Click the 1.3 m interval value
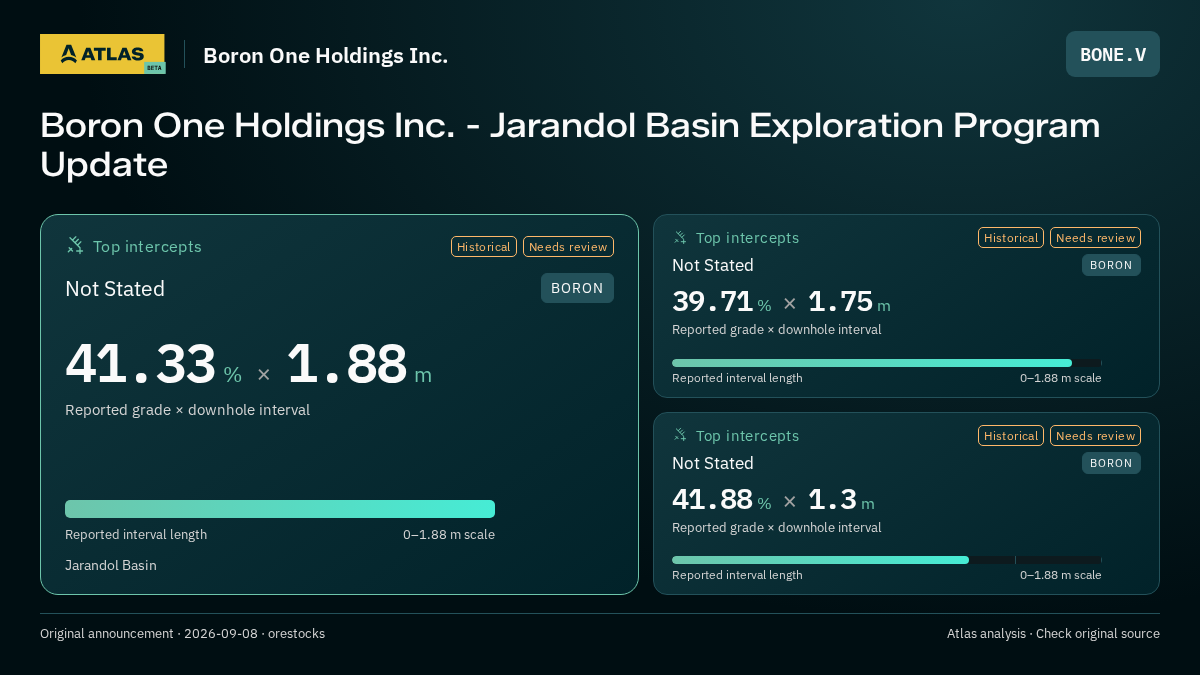 (841, 499)
